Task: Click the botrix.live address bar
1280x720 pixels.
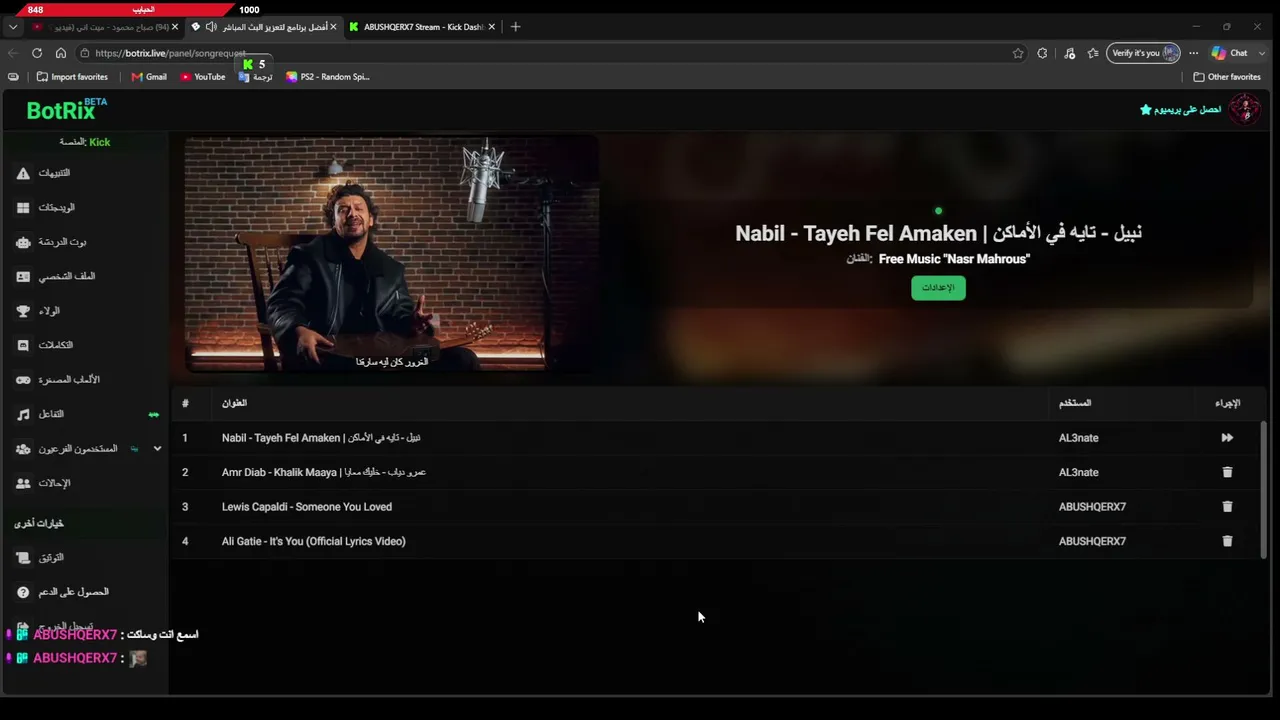Action: (x=540, y=53)
